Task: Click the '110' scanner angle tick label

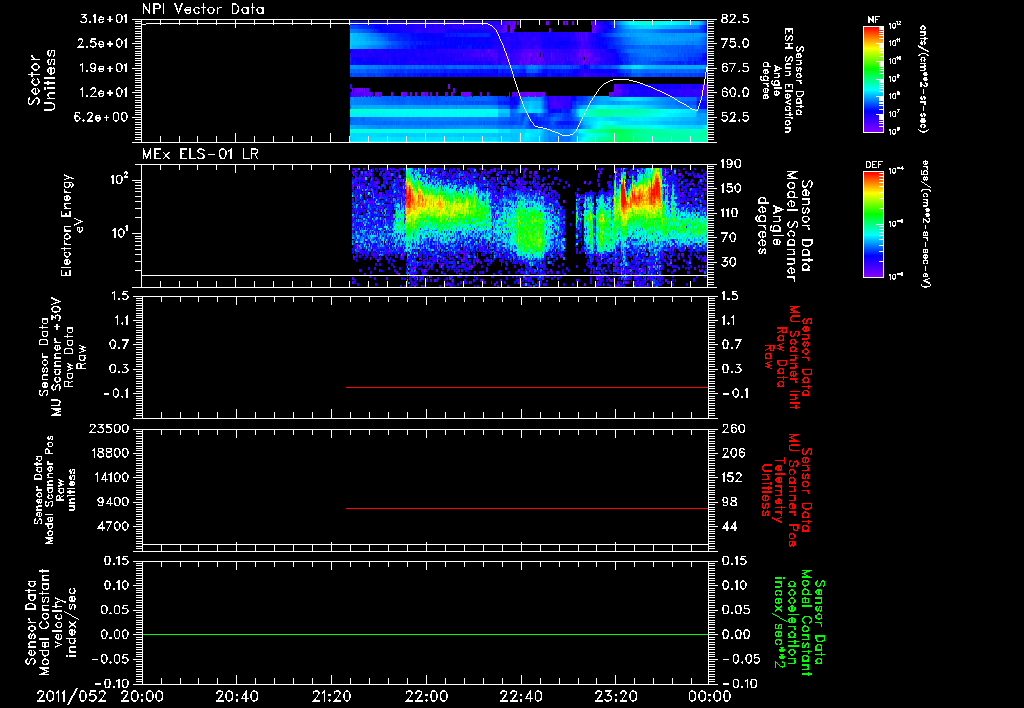Action: coord(733,213)
